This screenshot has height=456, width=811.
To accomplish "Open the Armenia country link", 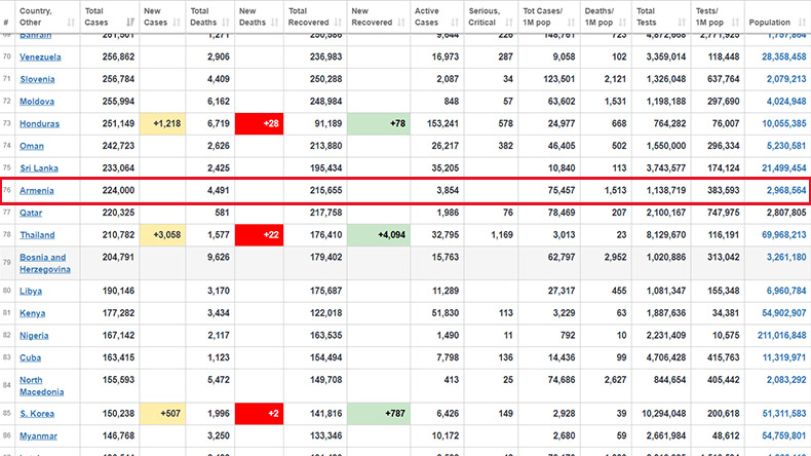I will pyautogui.click(x=36, y=190).
